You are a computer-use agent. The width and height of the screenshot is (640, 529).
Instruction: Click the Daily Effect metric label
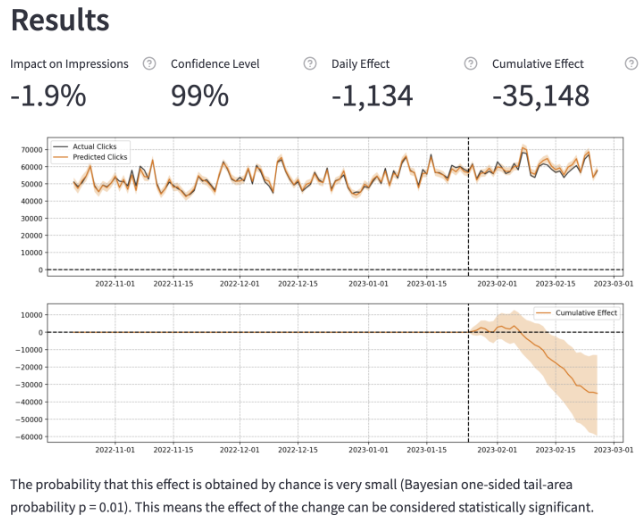coord(361,64)
